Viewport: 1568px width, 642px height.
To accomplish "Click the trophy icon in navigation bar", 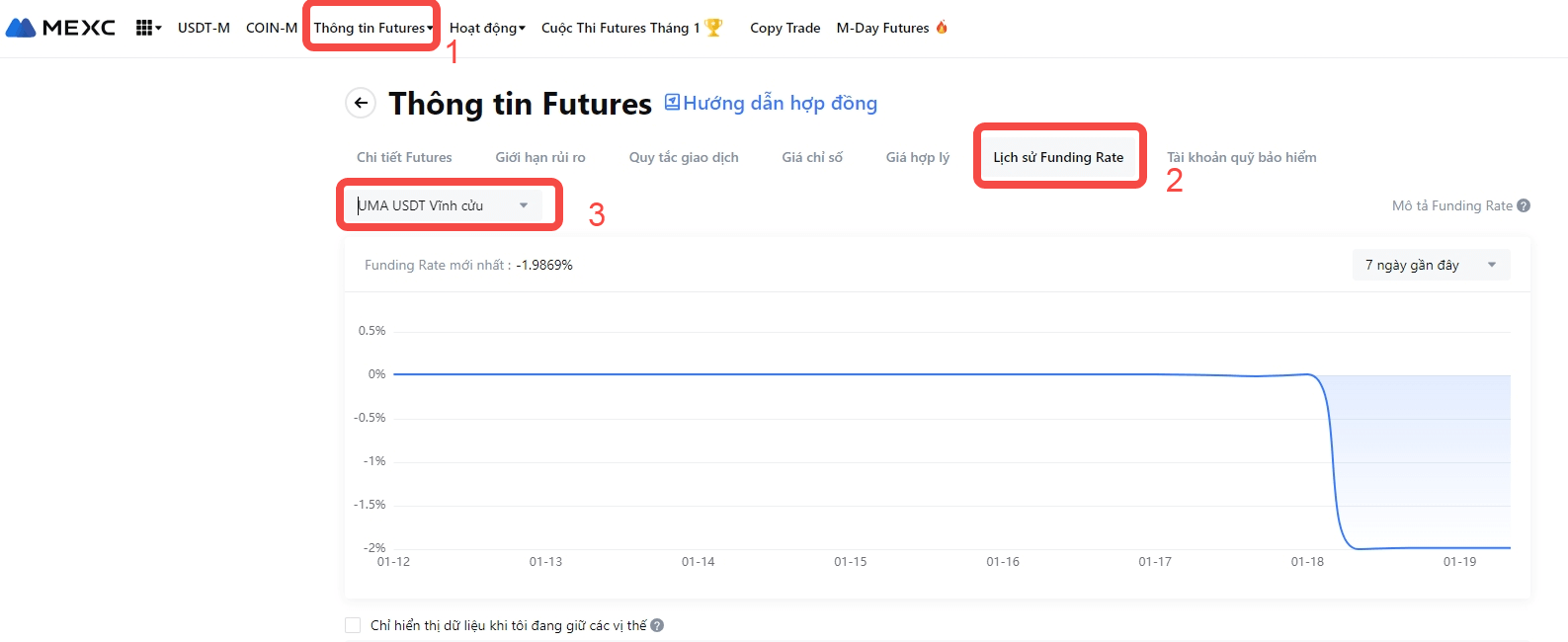I will coord(713,28).
